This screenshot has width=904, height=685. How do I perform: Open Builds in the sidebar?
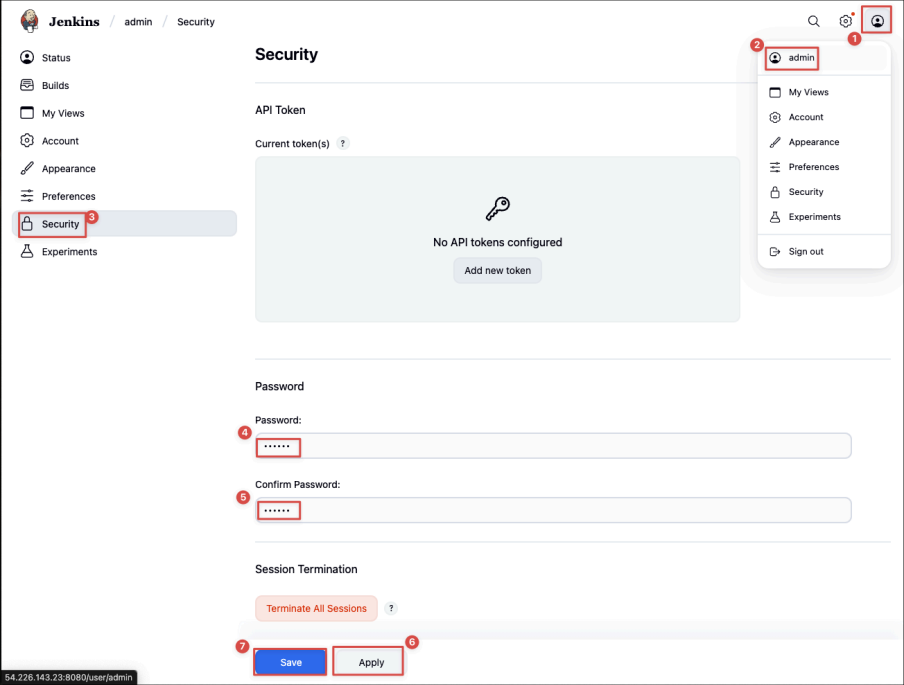click(x=125, y=85)
